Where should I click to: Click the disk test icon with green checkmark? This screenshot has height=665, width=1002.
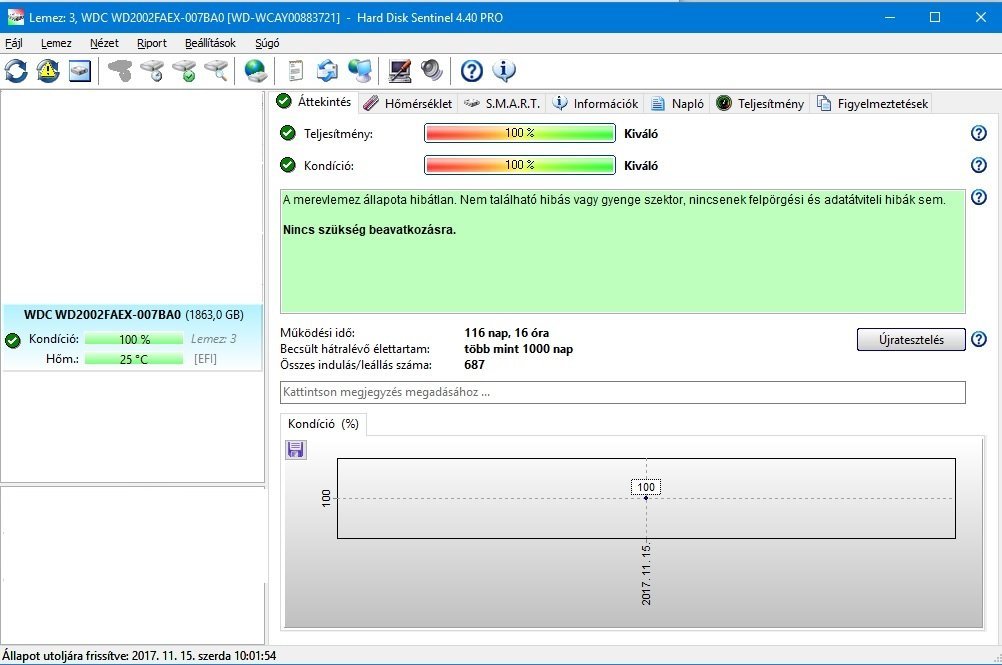pos(185,70)
